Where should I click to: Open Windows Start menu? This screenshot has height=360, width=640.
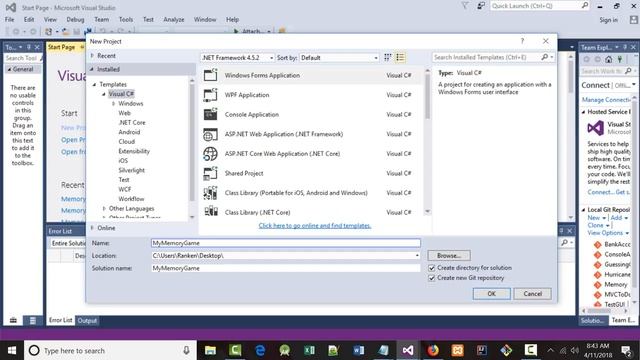[x=12, y=350]
